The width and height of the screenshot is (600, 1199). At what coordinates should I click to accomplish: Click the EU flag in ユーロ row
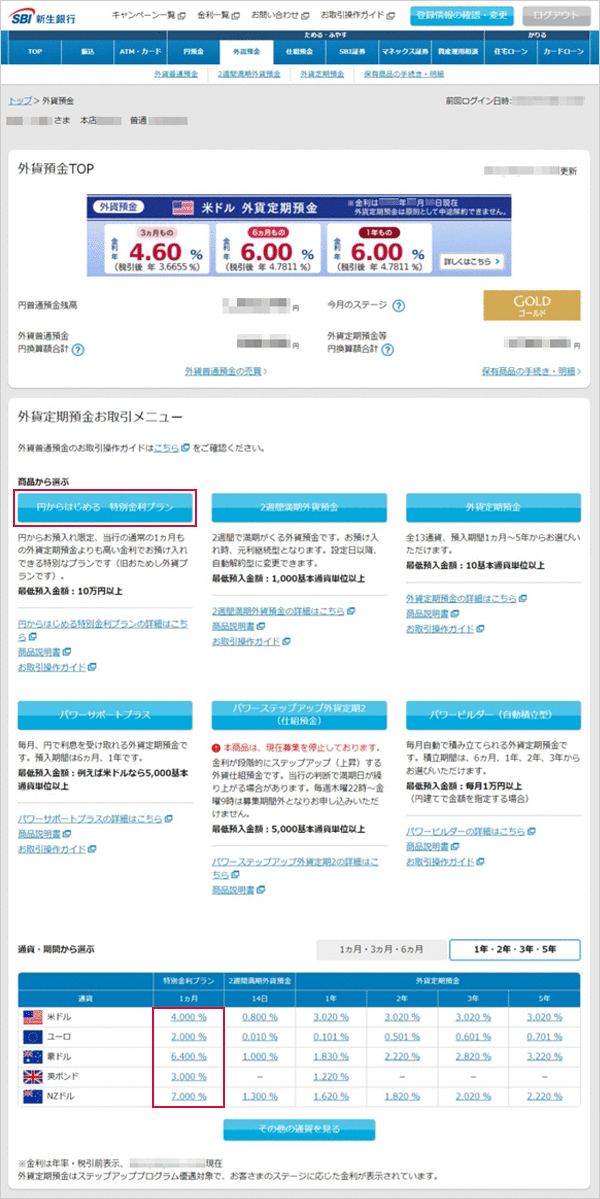pos(33,1037)
